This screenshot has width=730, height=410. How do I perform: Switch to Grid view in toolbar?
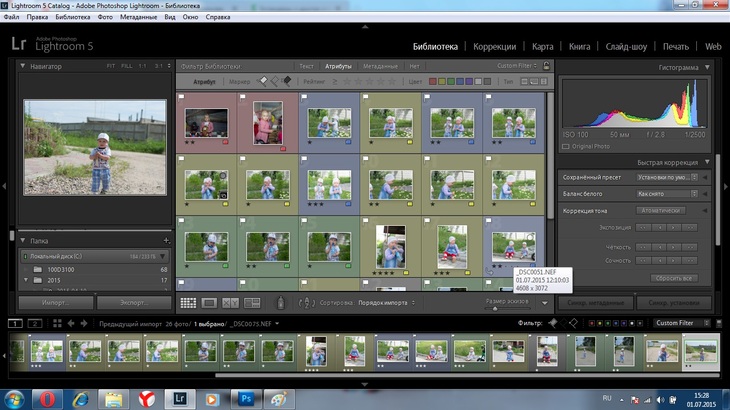(x=188, y=303)
